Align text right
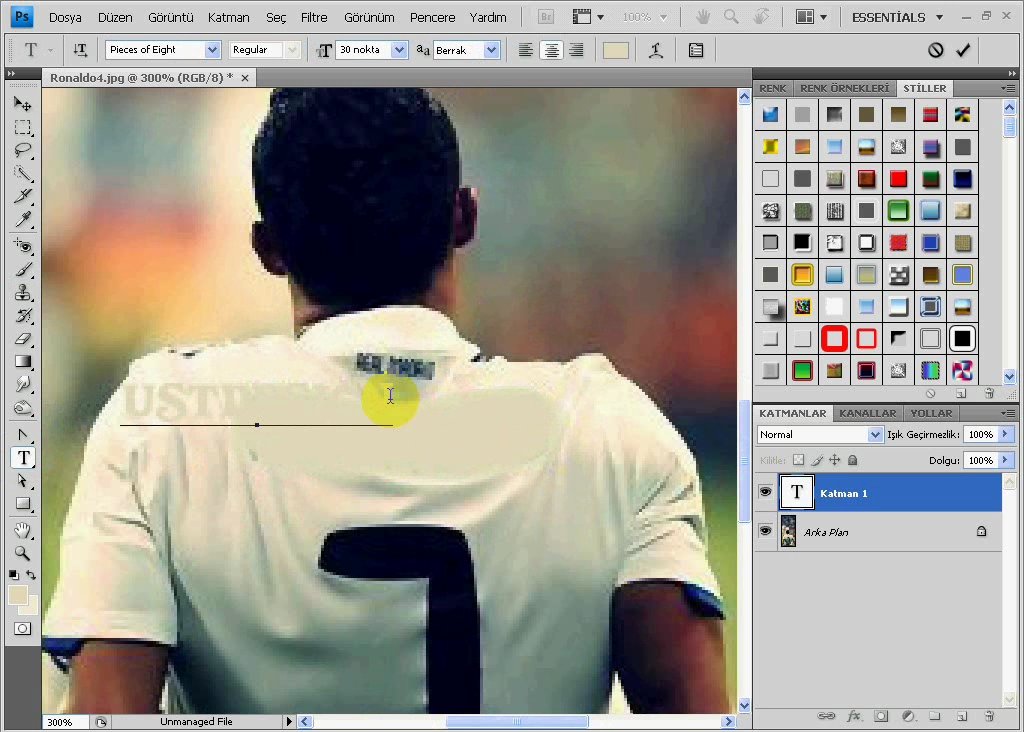Screen dimensions: 1024x732 [x=577, y=50]
